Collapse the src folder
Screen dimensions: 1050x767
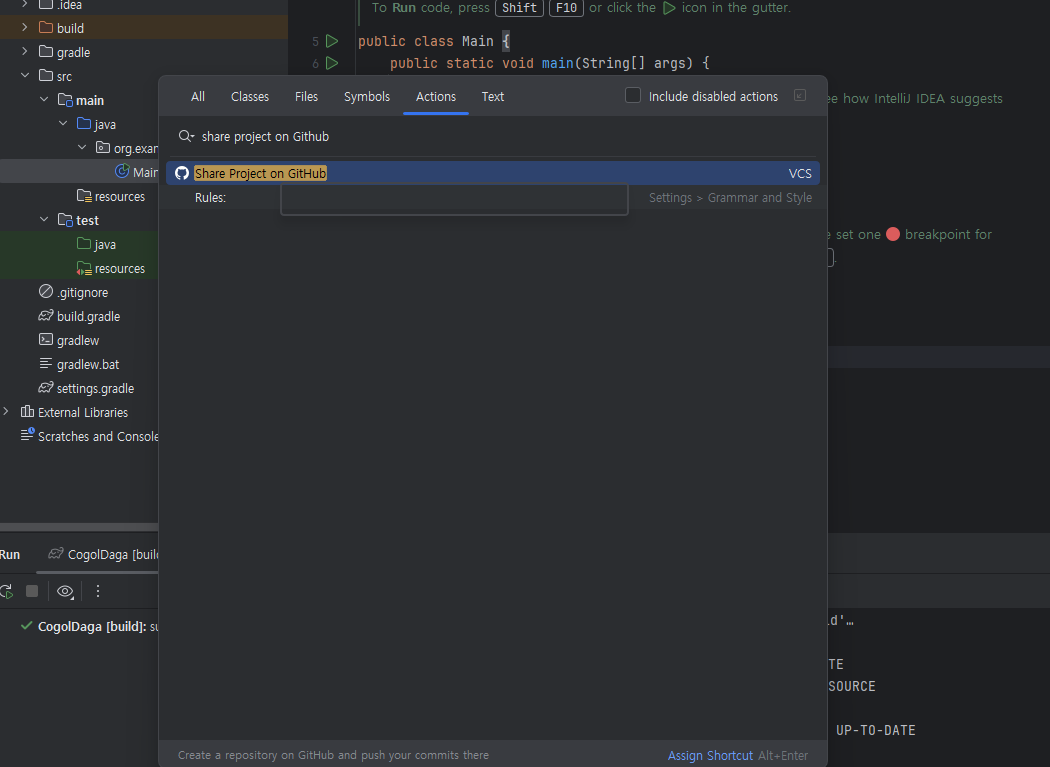pyautogui.click(x=25, y=76)
